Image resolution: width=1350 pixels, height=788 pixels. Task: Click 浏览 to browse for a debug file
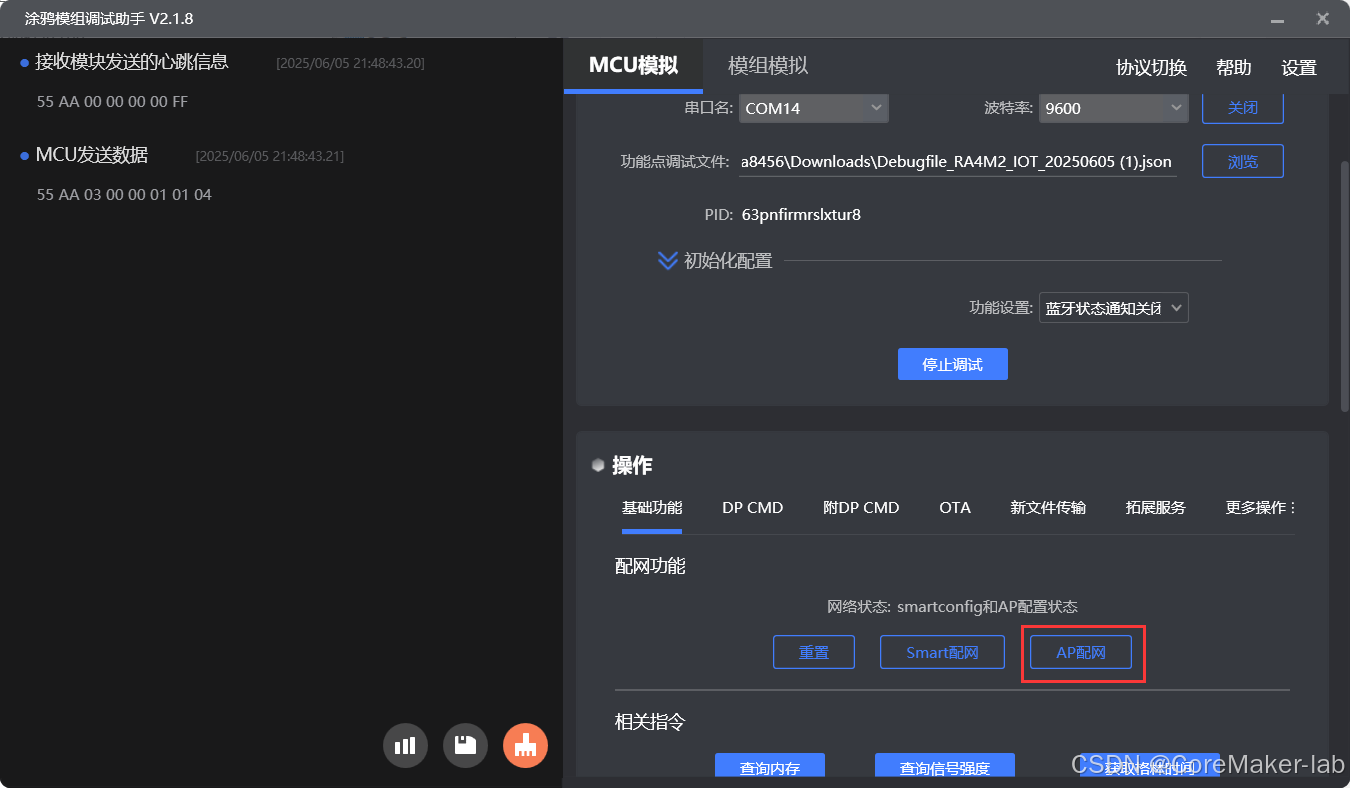(x=1242, y=161)
